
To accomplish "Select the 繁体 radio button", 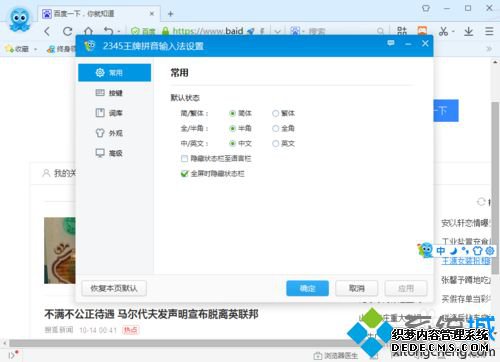I will point(275,113).
